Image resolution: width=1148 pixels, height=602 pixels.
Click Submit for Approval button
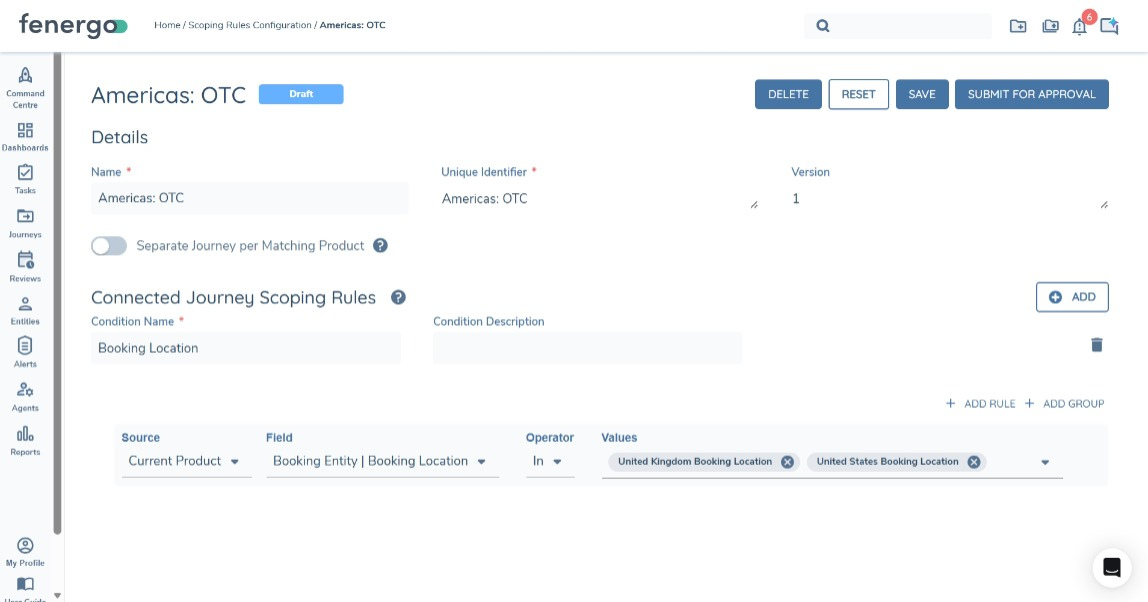point(1031,94)
